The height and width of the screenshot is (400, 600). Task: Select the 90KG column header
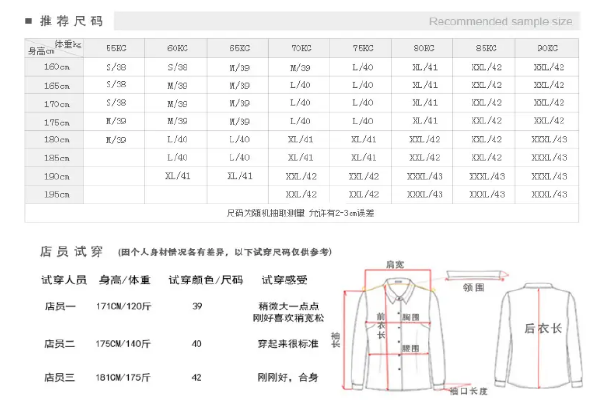pos(548,48)
